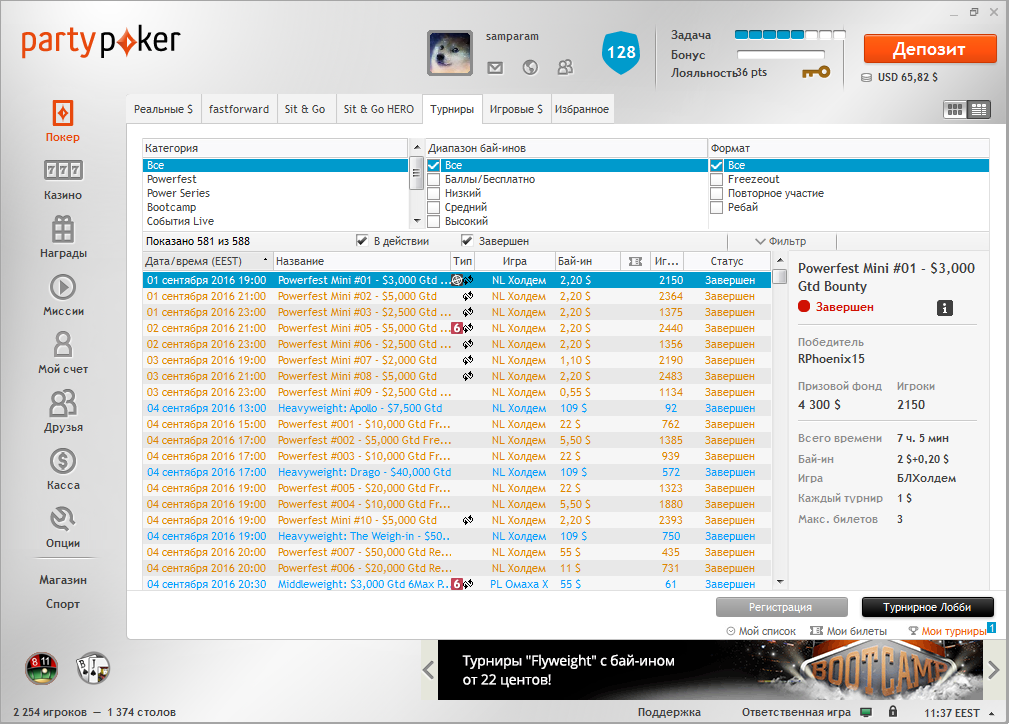
Task: Launch the blackjack cards icon
Action: 93,668
